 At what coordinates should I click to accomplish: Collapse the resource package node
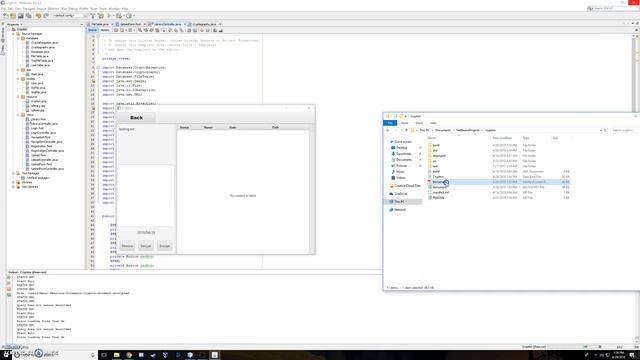(18, 97)
